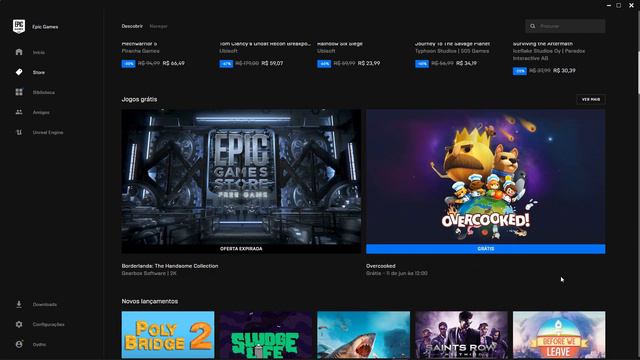The width and height of the screenshot is (640, 360).
Task: Click the Iceflake Studios Oy publisher text
Action: (x=549, y=55)
